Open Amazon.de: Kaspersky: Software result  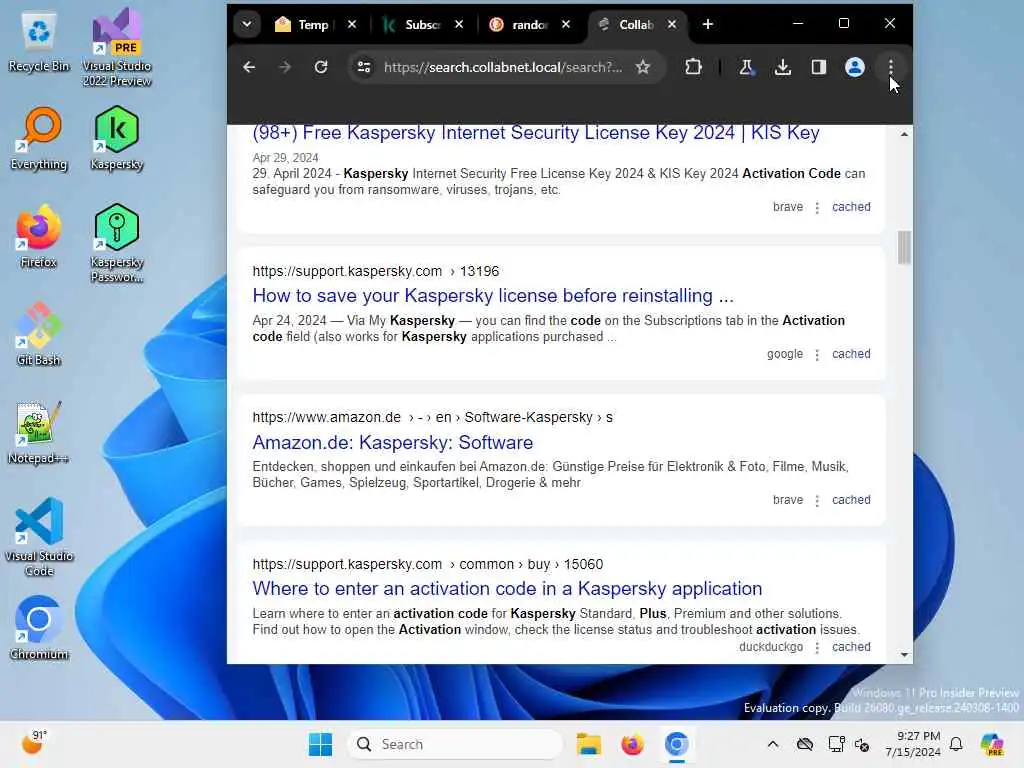392,442
